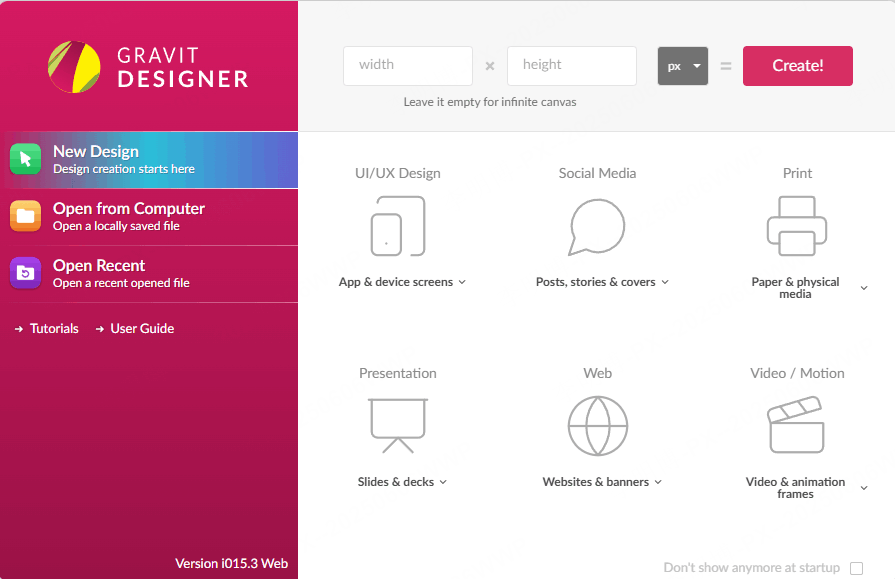Select the Web globe icon

coord(598,426)
